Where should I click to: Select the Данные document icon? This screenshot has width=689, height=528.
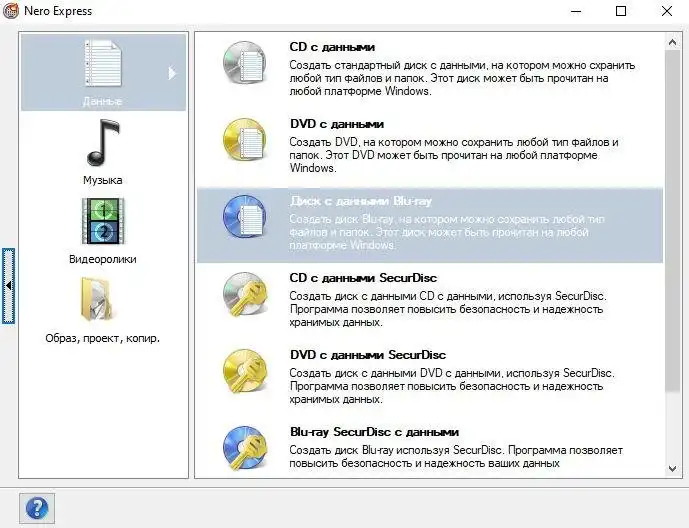[x=103, y=63]
